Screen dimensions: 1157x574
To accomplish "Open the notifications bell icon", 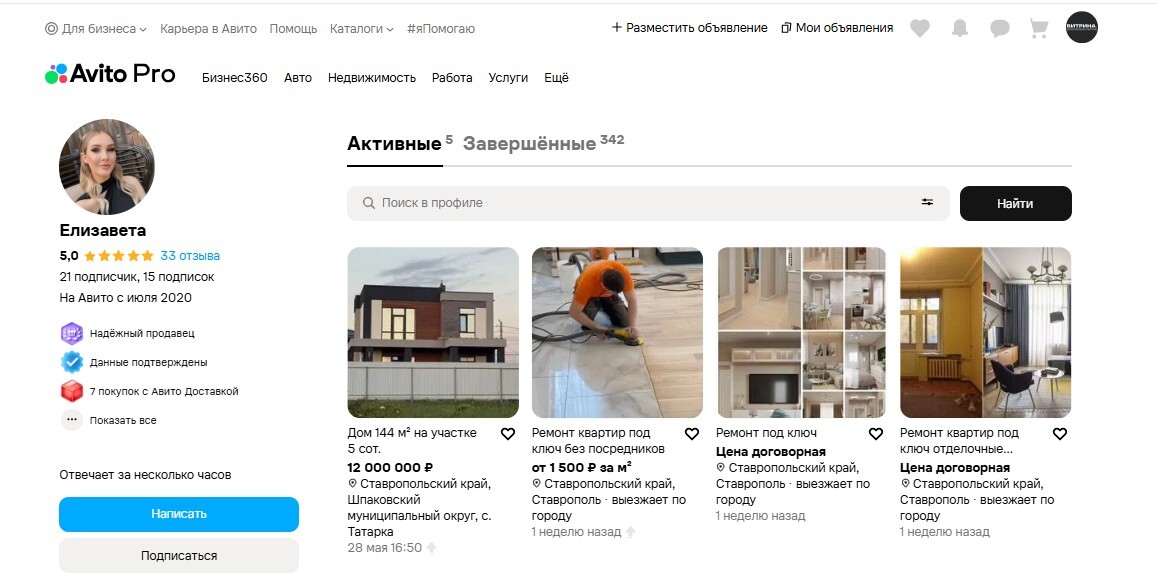I will tap(959, 28).
